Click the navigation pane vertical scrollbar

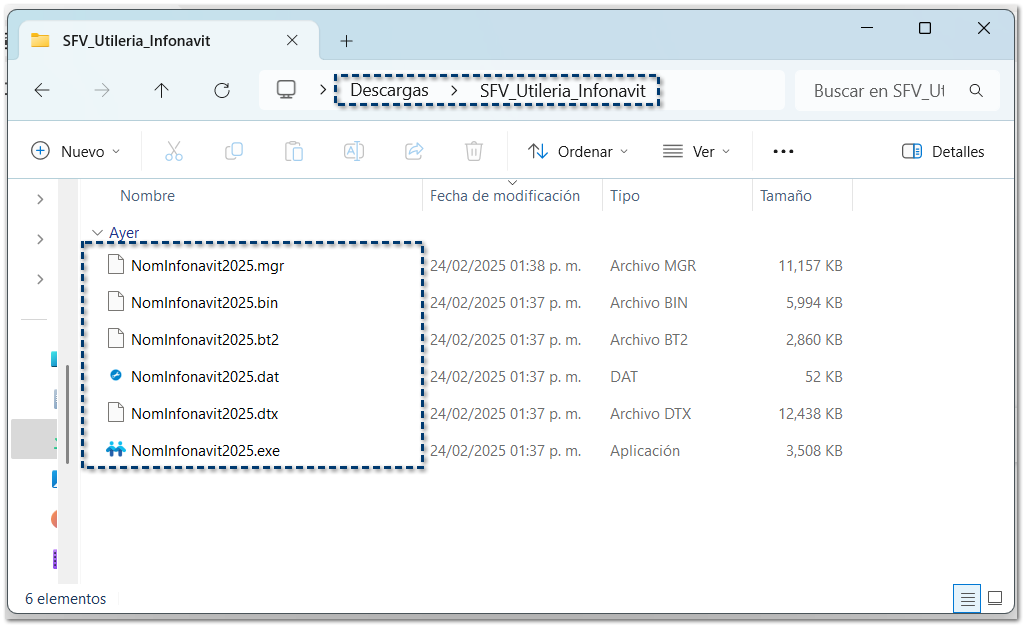coord(67,414)
